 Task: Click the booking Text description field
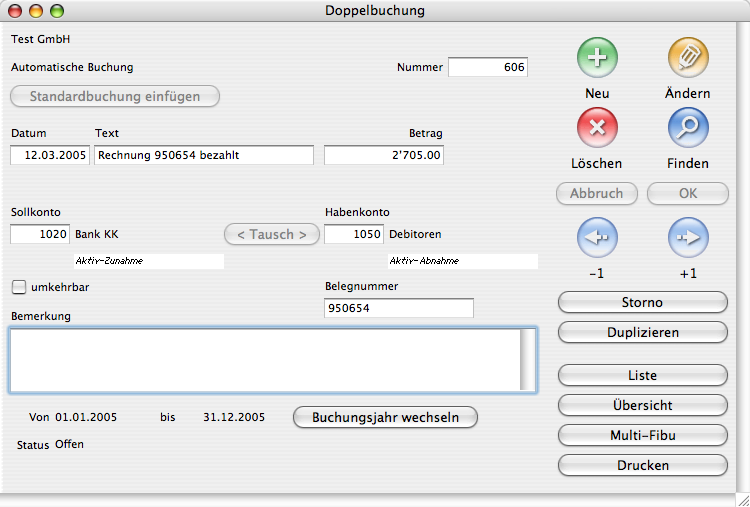click(204, 155)
